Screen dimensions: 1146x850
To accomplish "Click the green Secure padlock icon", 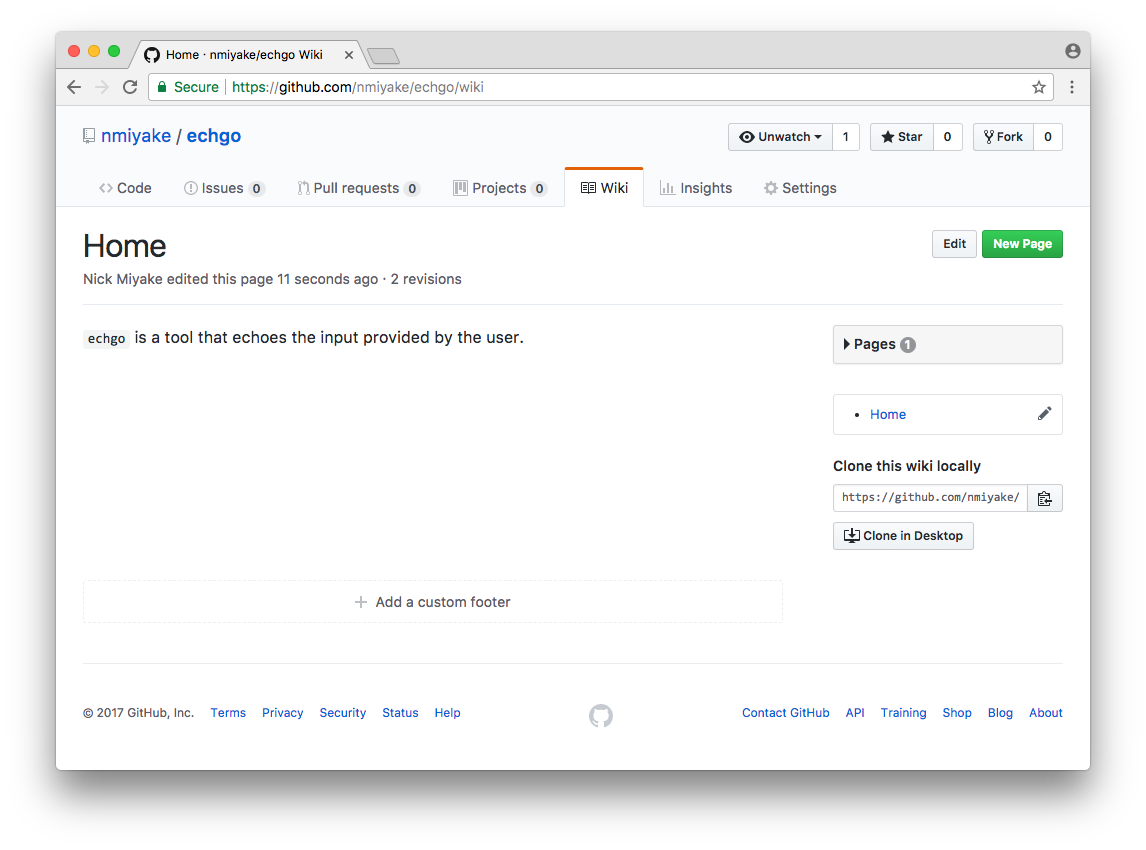I will point(162,86).
